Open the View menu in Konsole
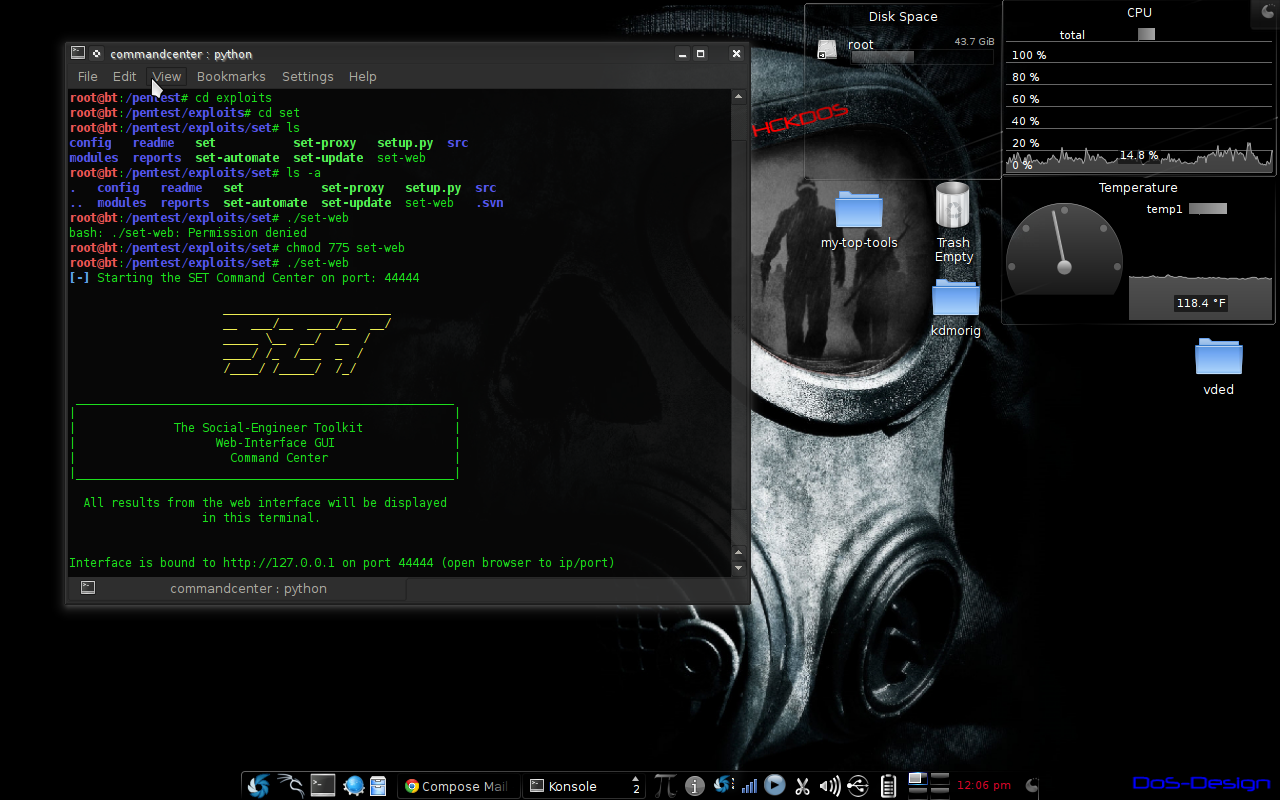This screenshot has height=800, width=1280. click(167, 76)
